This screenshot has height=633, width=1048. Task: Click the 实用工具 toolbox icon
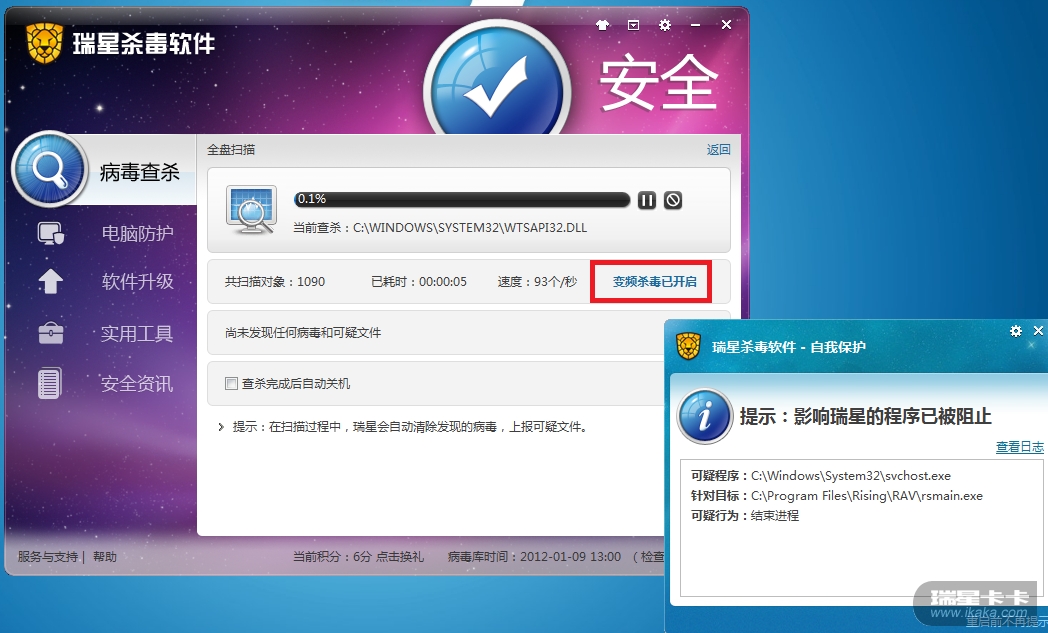coord(51,333)
